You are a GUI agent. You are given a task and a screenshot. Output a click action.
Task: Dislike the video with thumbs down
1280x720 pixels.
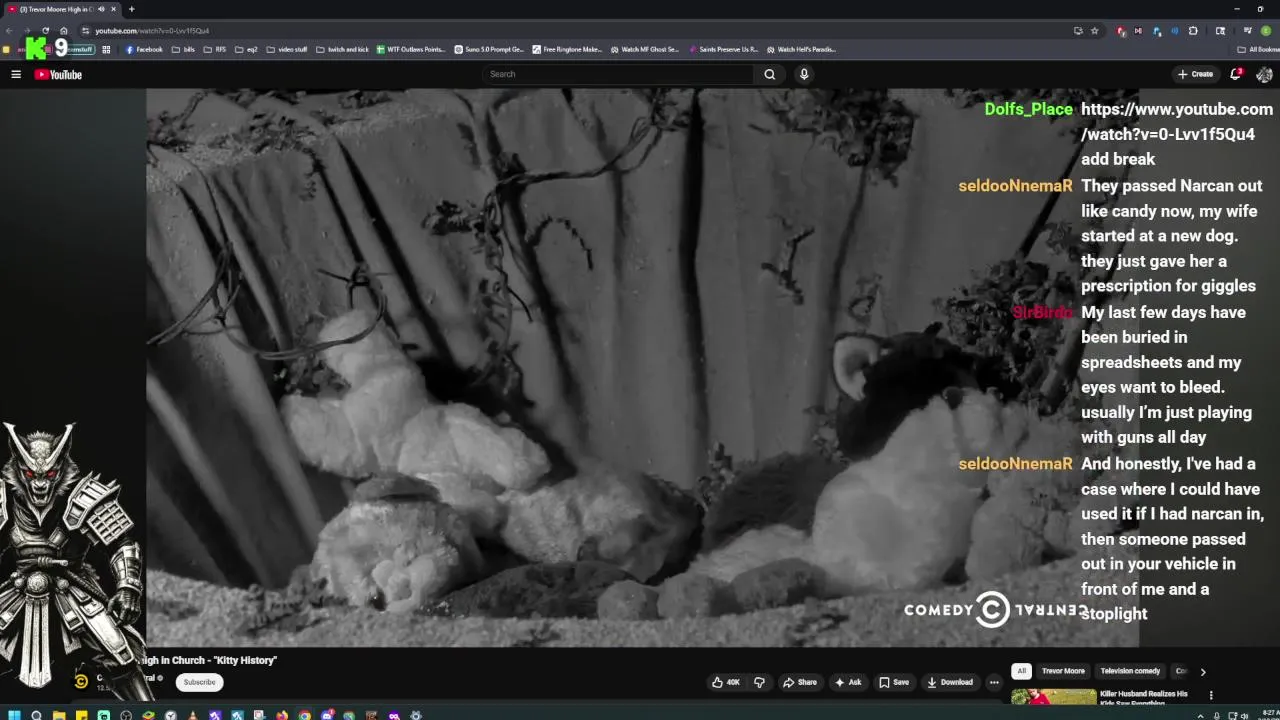(759, 682)
